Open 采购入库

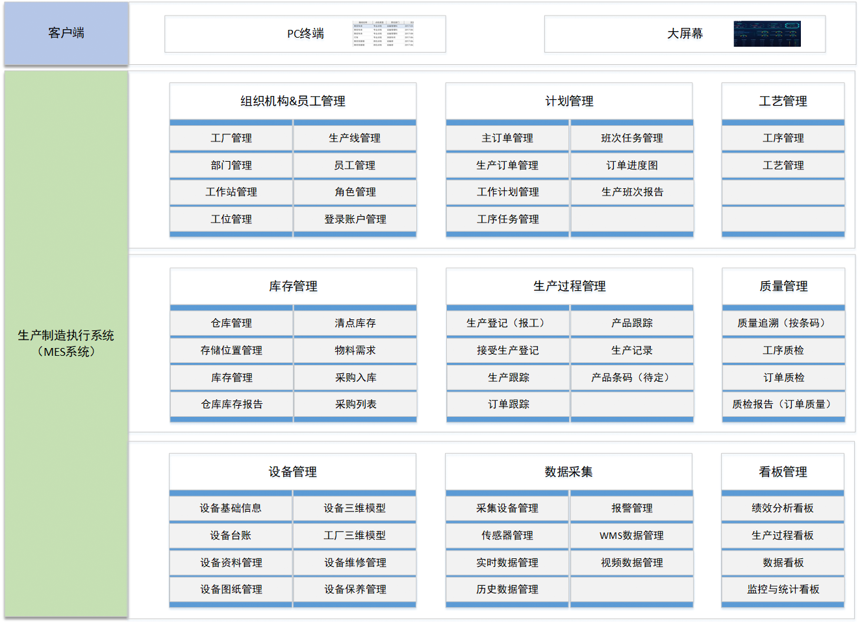coord(355,378)
